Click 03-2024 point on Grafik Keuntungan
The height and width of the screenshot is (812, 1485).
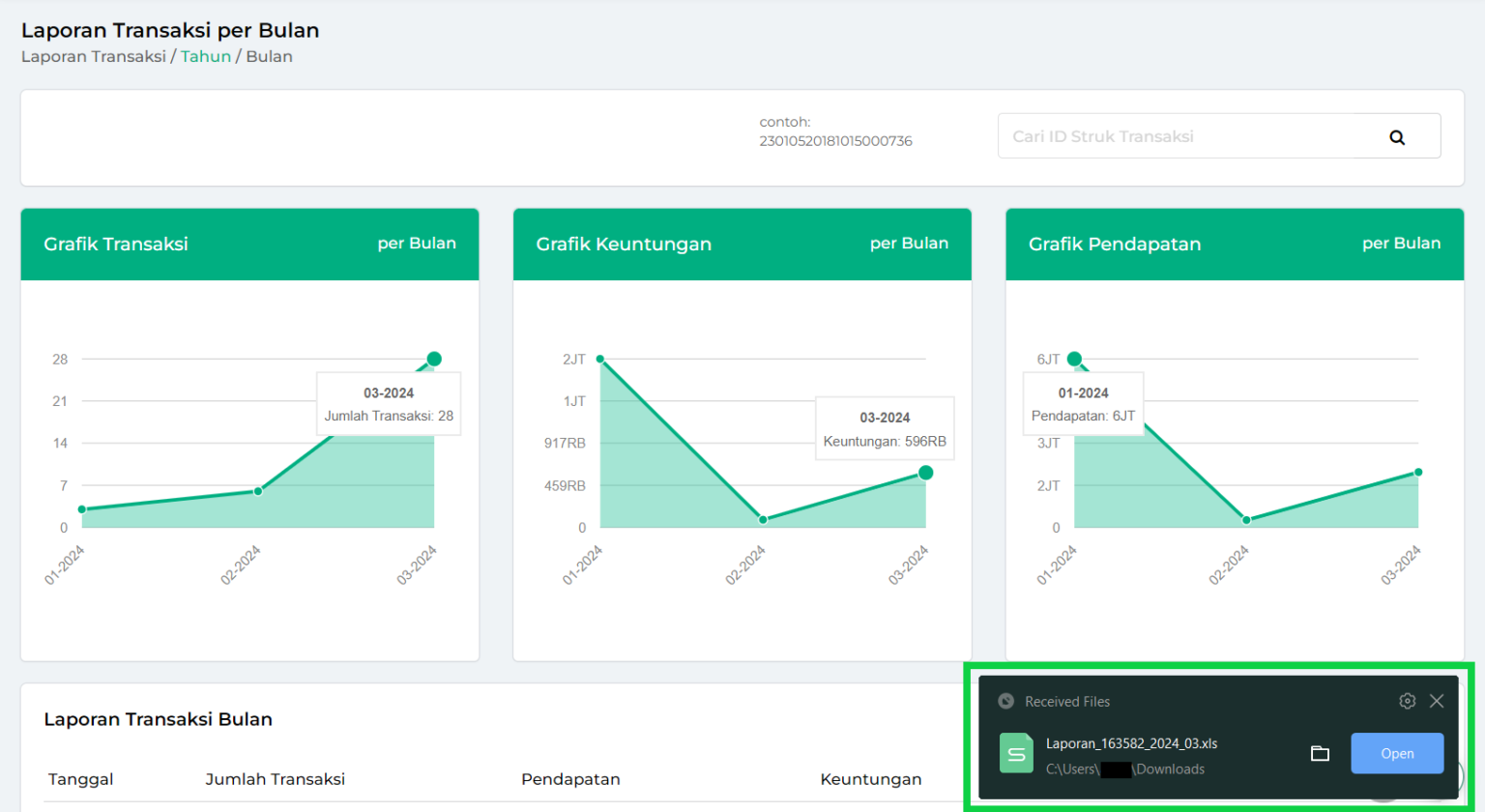coord(925,473)
